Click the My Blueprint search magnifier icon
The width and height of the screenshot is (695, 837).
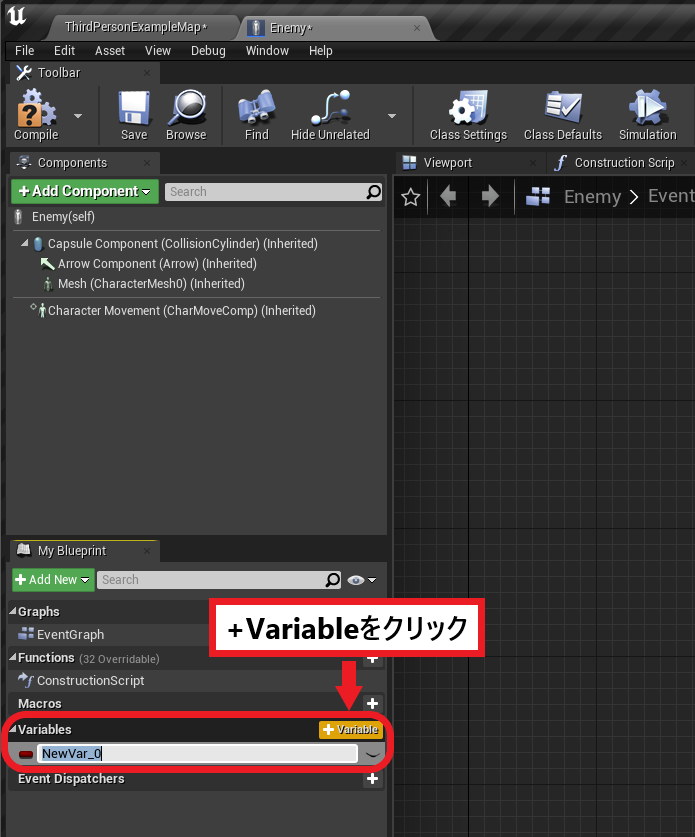coord(333,580)
